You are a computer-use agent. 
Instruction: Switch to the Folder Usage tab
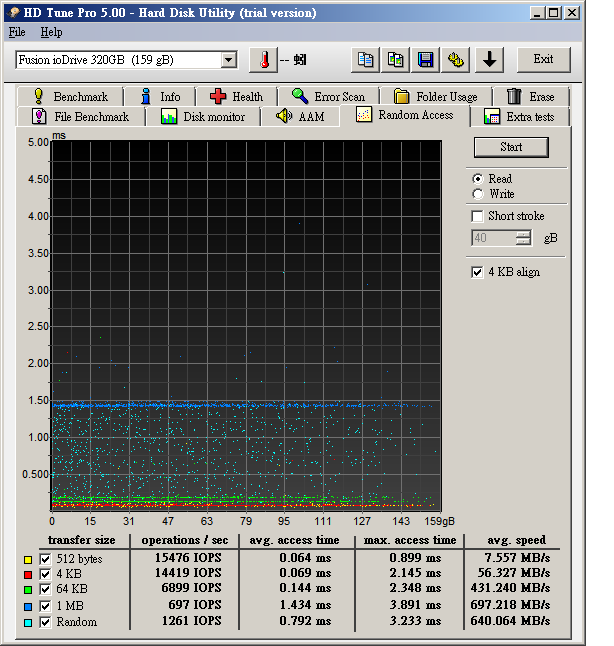pyautogui.click(x=436, y=96)
